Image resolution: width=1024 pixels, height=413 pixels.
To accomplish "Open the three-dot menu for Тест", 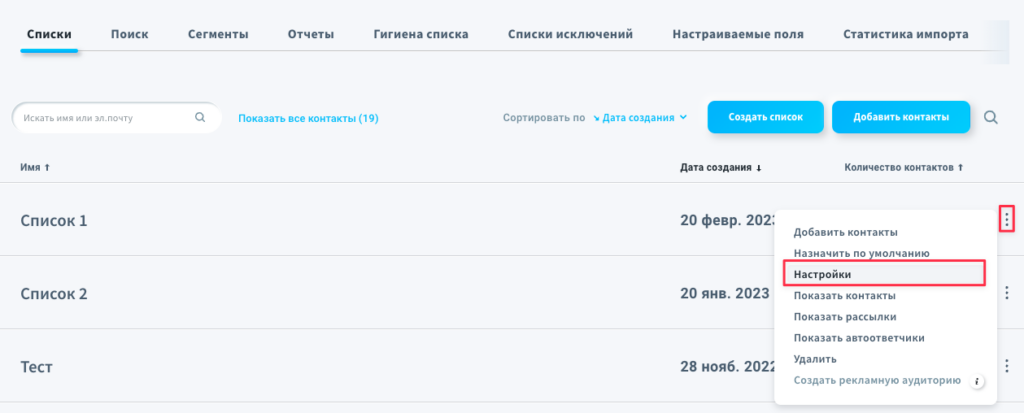I will [1007, 365].
